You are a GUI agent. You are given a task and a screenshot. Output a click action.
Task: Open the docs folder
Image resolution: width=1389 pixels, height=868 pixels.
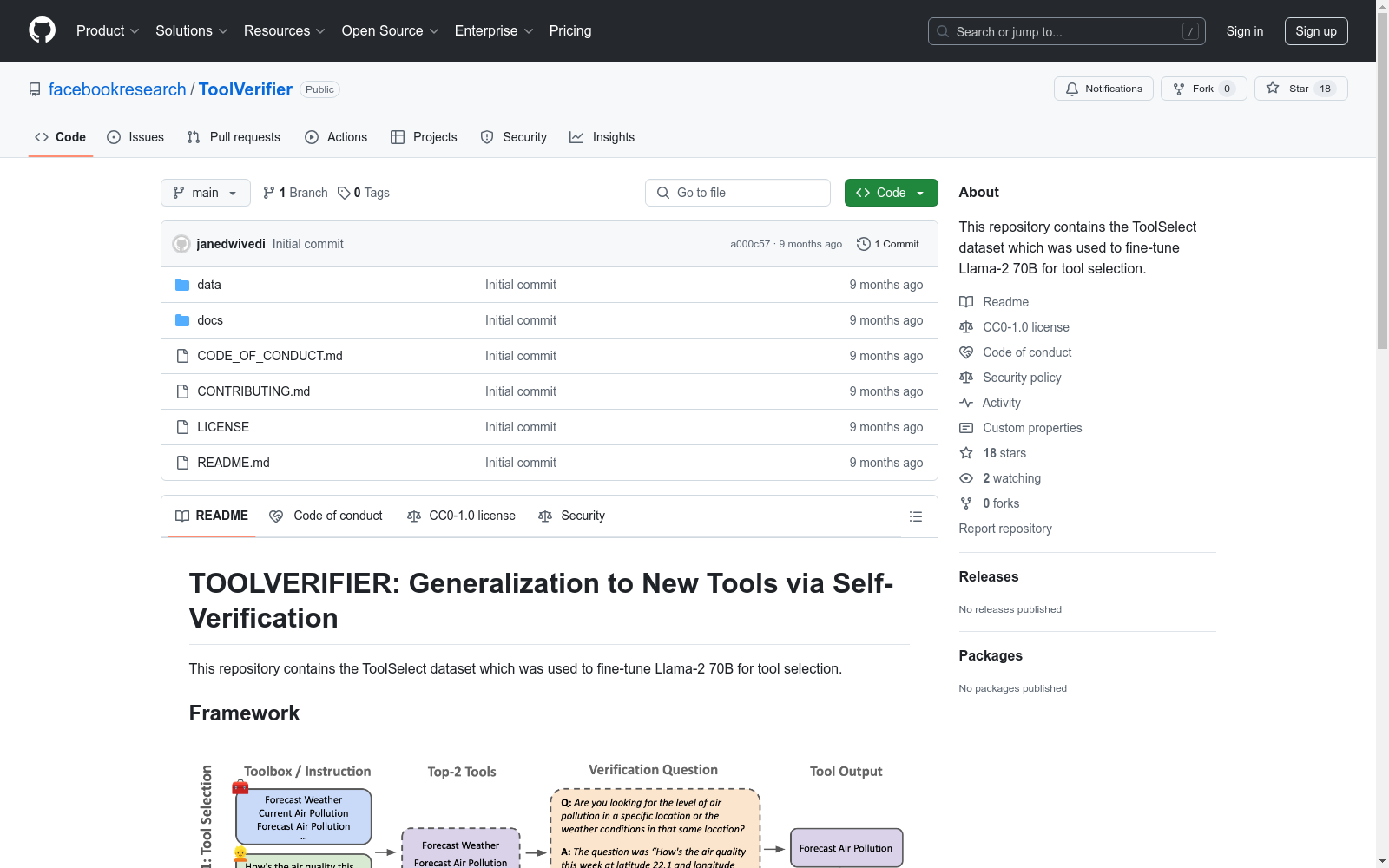[210, 320]
